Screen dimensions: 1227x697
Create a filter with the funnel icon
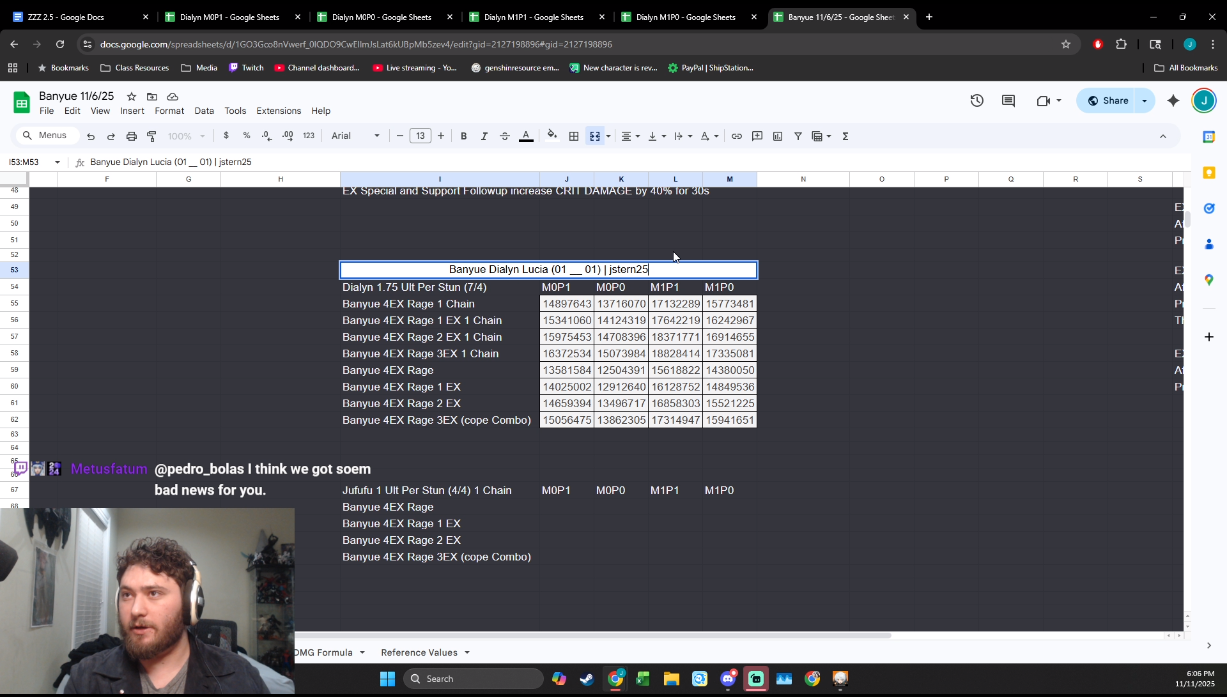[798, 136]
